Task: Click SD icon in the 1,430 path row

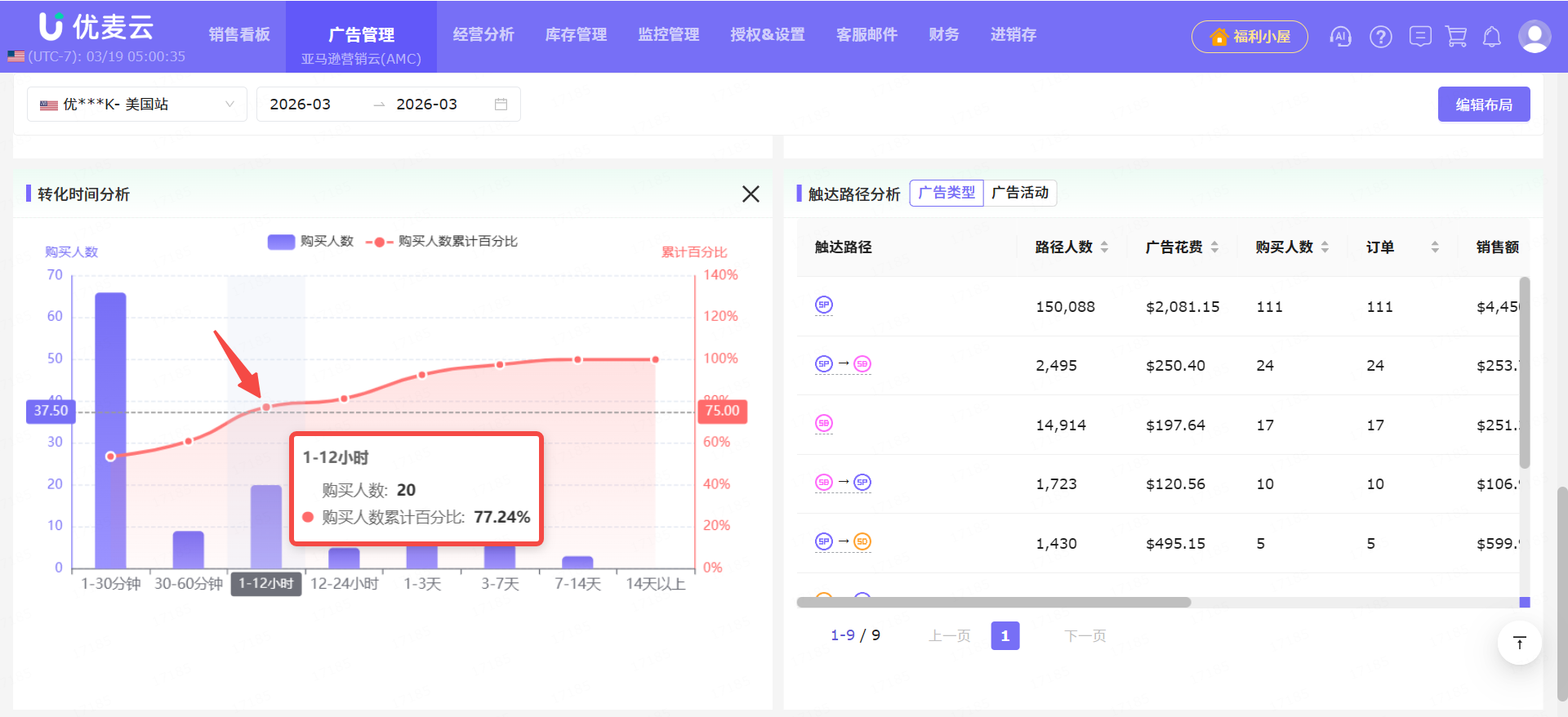Action: [862, 541]
